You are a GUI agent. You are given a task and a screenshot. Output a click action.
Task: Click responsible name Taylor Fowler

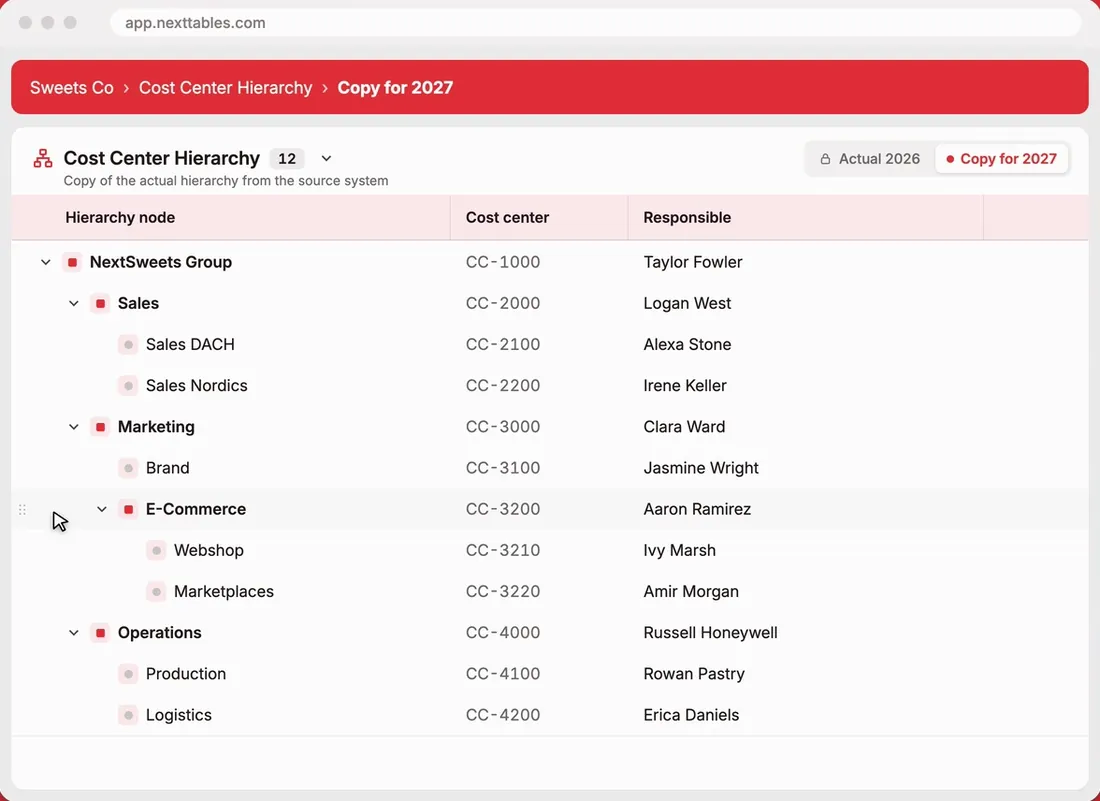[x=692, y=262]
